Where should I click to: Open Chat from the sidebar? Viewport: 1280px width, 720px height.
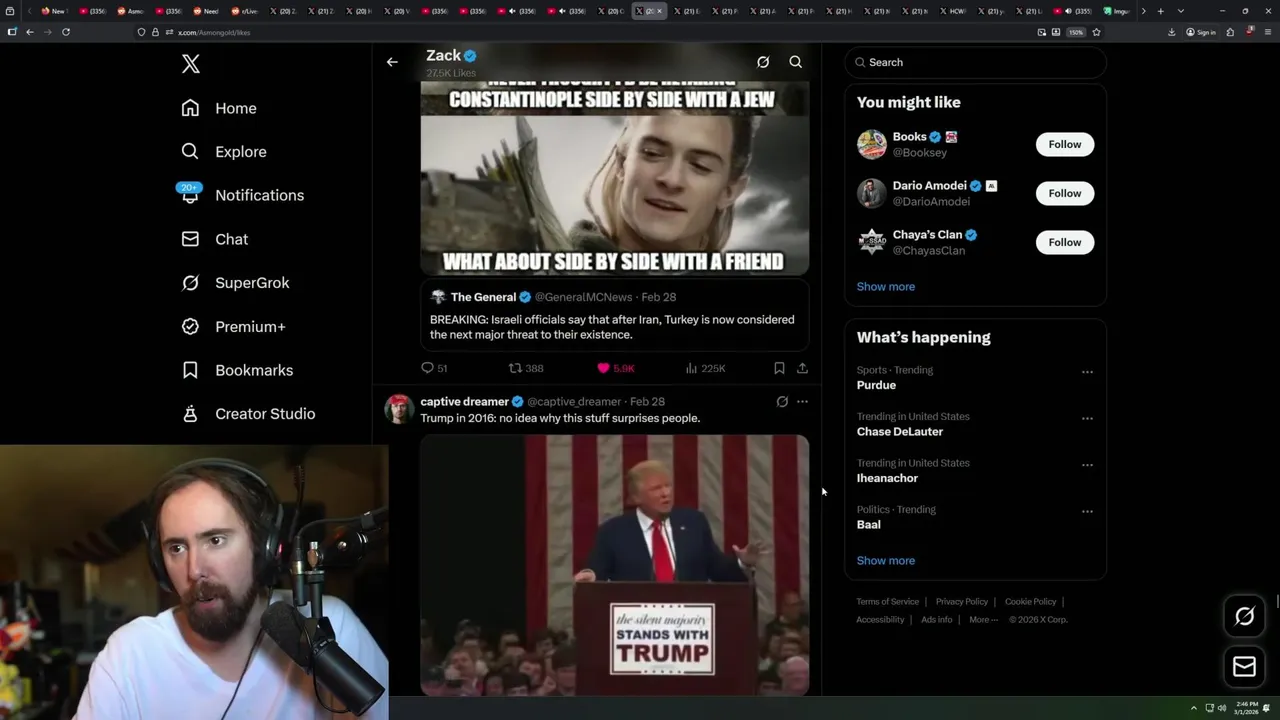click(214, 239)
